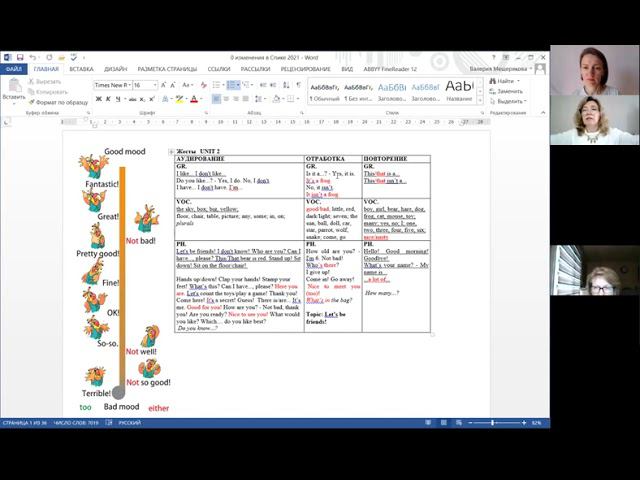Open the change case Aa dropdown

click(x=187, y=85)
